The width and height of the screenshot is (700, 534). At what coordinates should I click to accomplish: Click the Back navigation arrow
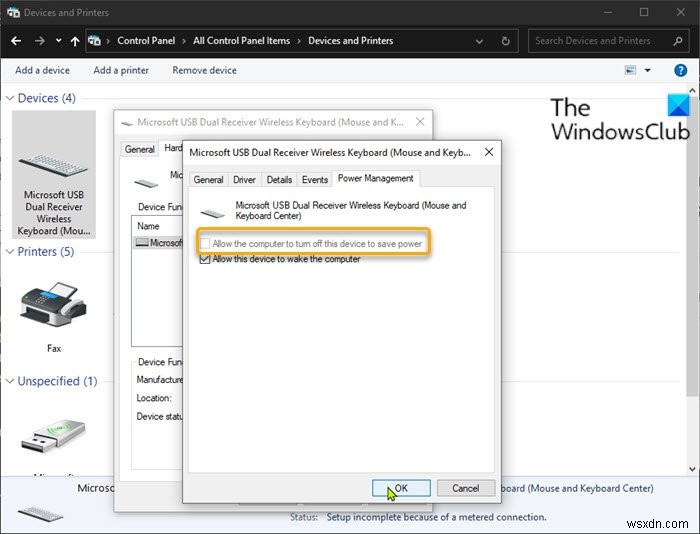click(x=16, y=41)
